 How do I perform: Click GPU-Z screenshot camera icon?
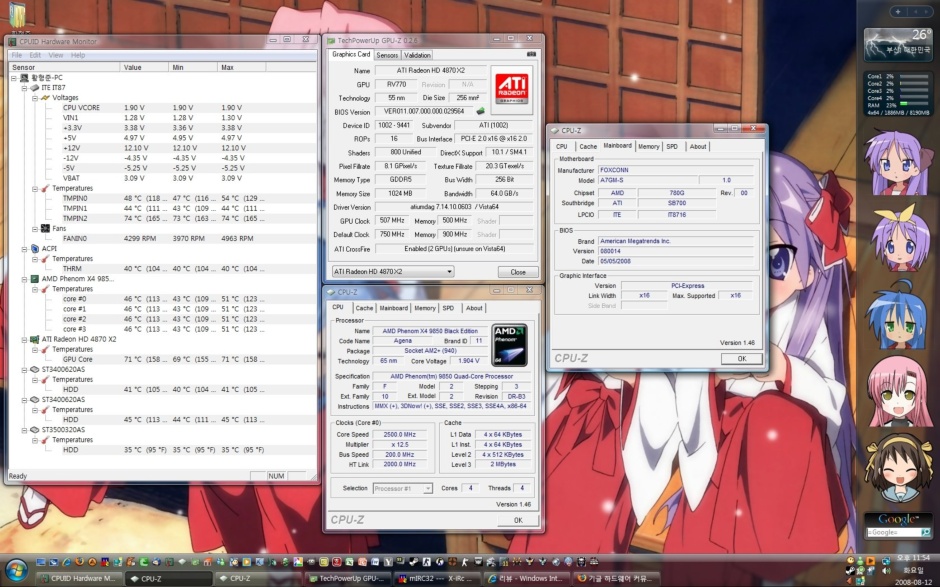pos(531,54)
